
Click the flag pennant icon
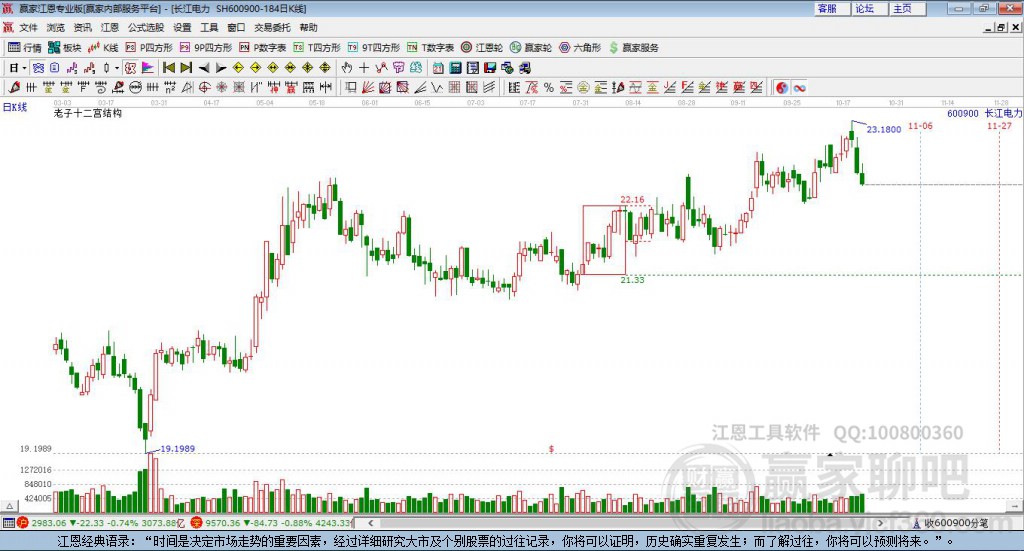[x=148, y=68]
